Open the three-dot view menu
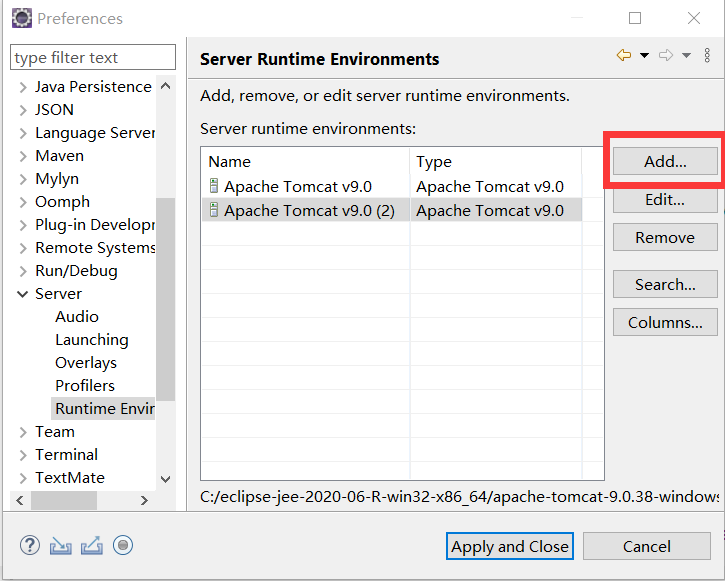Image resolution: width=725 pixels, height=581 pixels. coord(708,56)
